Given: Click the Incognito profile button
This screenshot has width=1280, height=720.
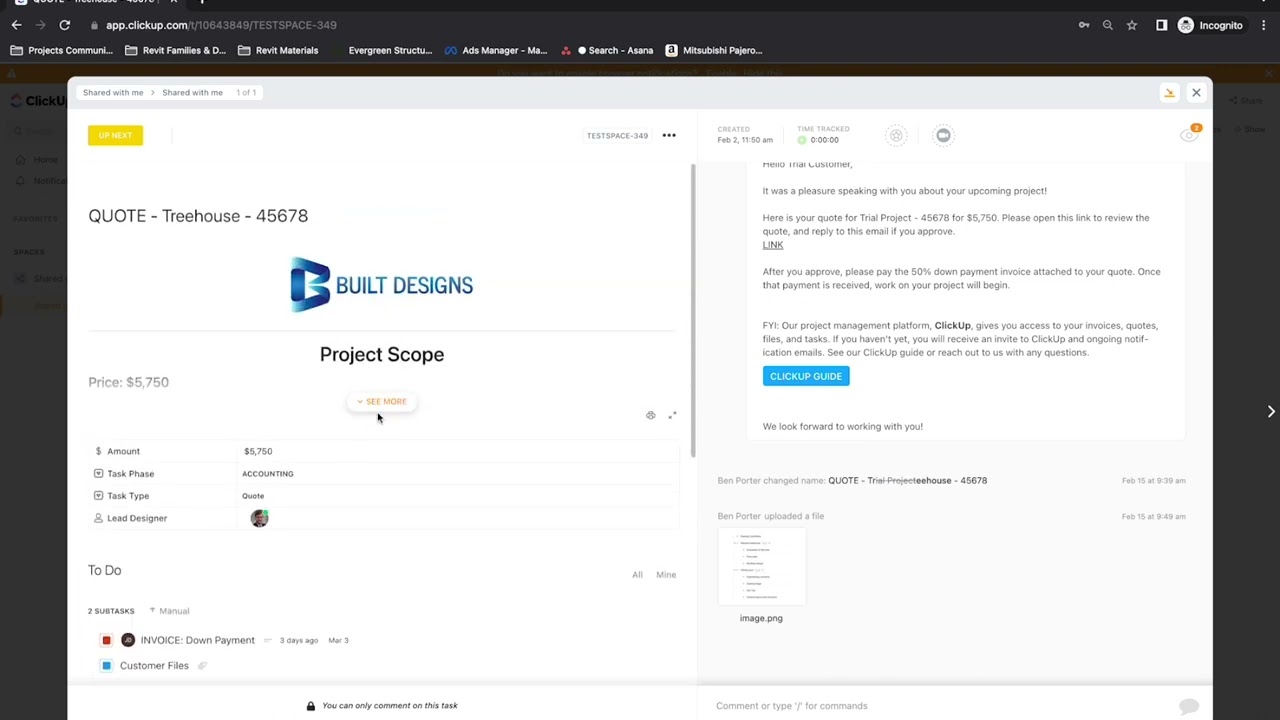Looking at the screenshot, I should pyautogui.click(x=1211, y=25).
